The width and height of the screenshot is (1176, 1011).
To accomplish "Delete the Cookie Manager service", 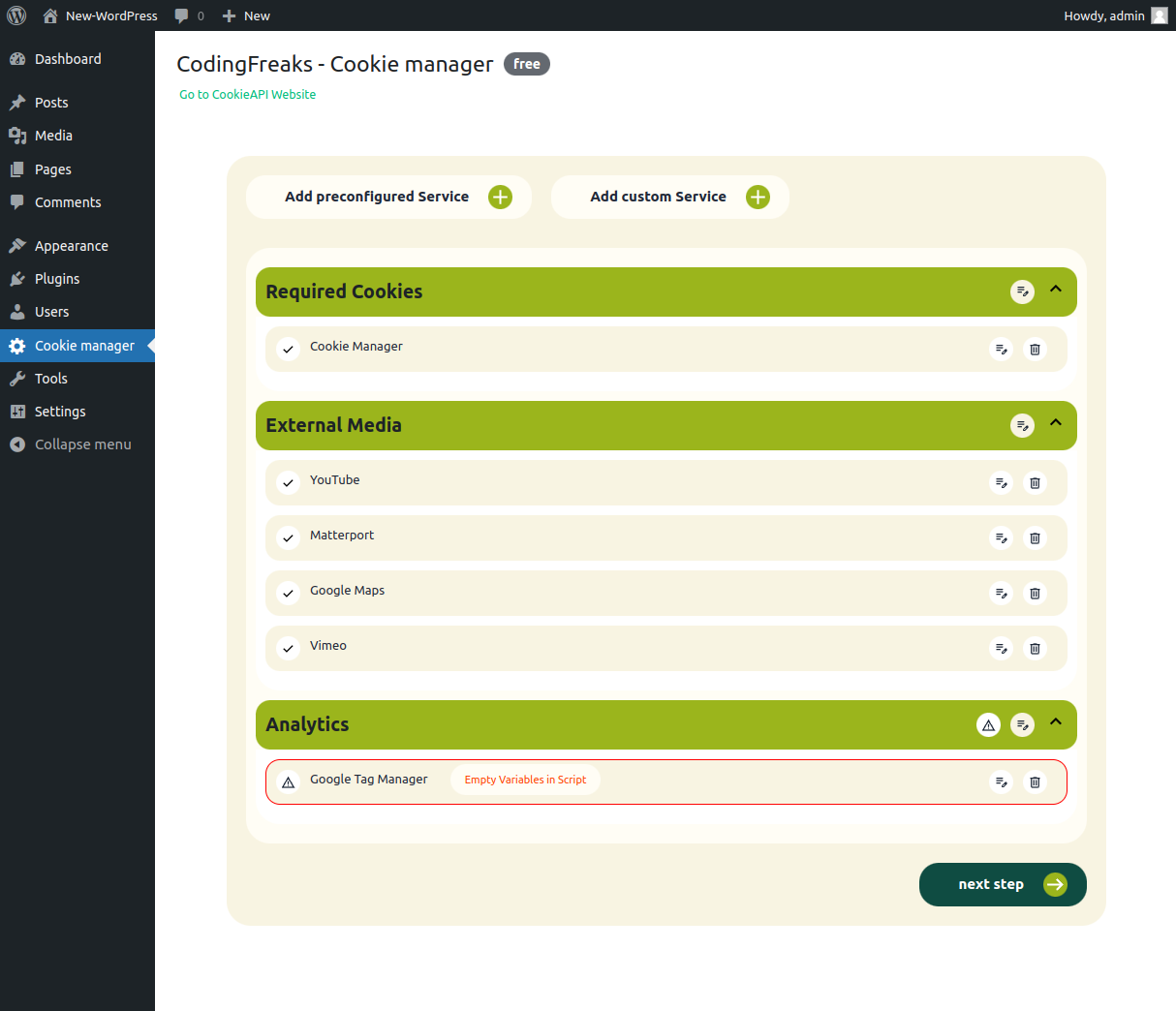I will click(1035, 350).
